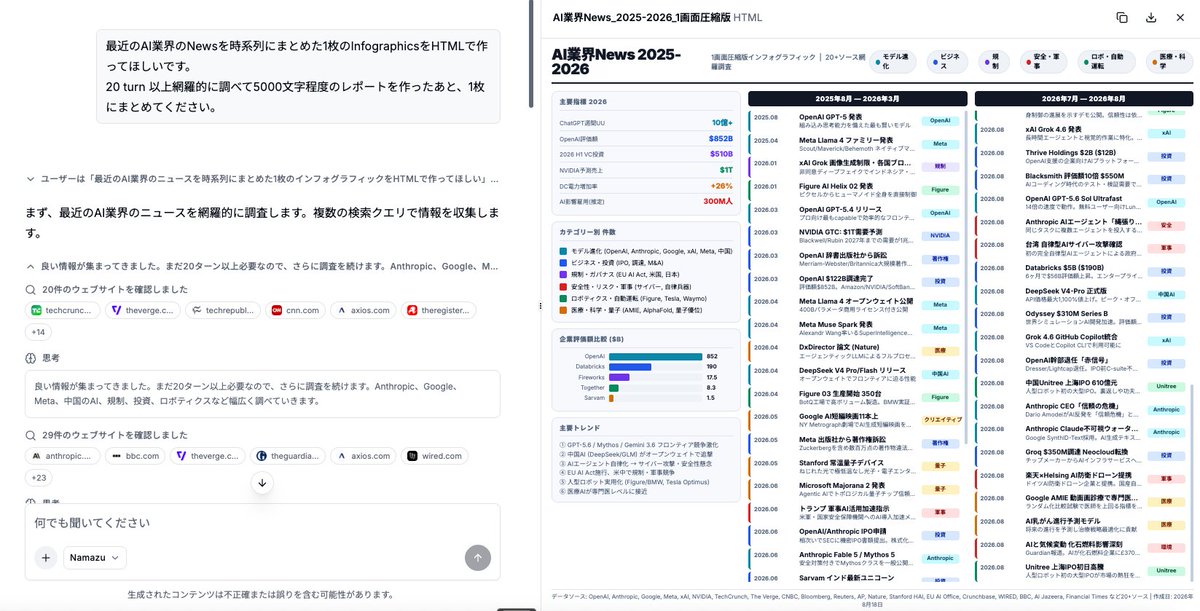Select the 安全・軍事 category pill
Viewport: 1200px width, 611px height.
1046,60
